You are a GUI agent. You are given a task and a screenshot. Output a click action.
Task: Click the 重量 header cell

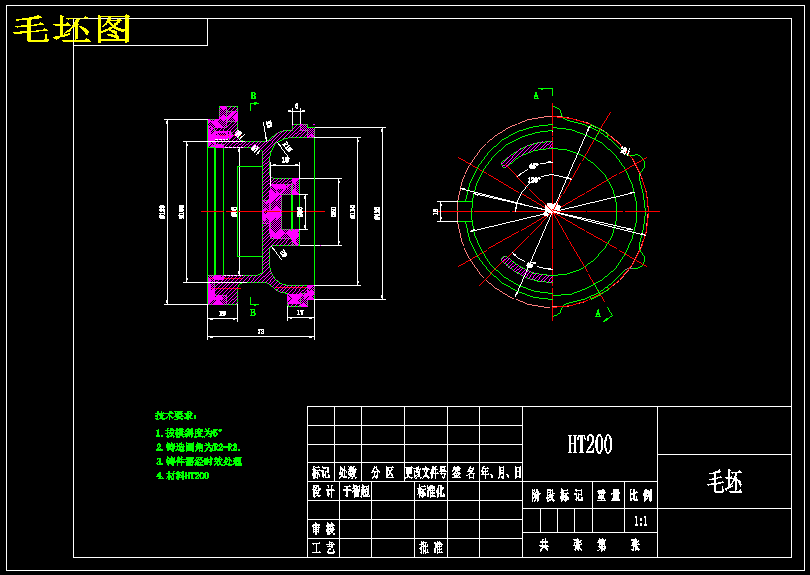click(609, 495)
